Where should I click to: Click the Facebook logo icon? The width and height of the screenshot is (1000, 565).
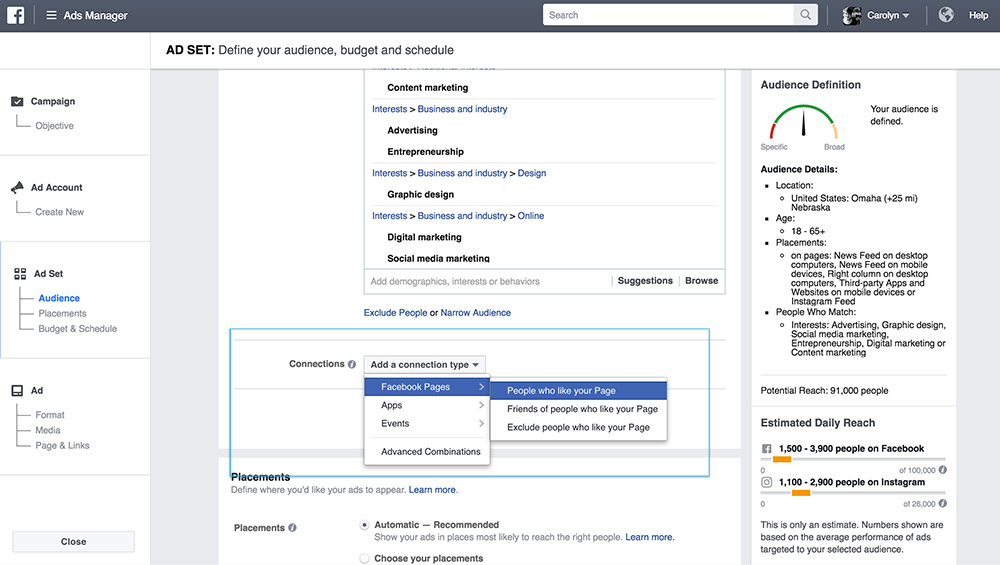point(15,15)
